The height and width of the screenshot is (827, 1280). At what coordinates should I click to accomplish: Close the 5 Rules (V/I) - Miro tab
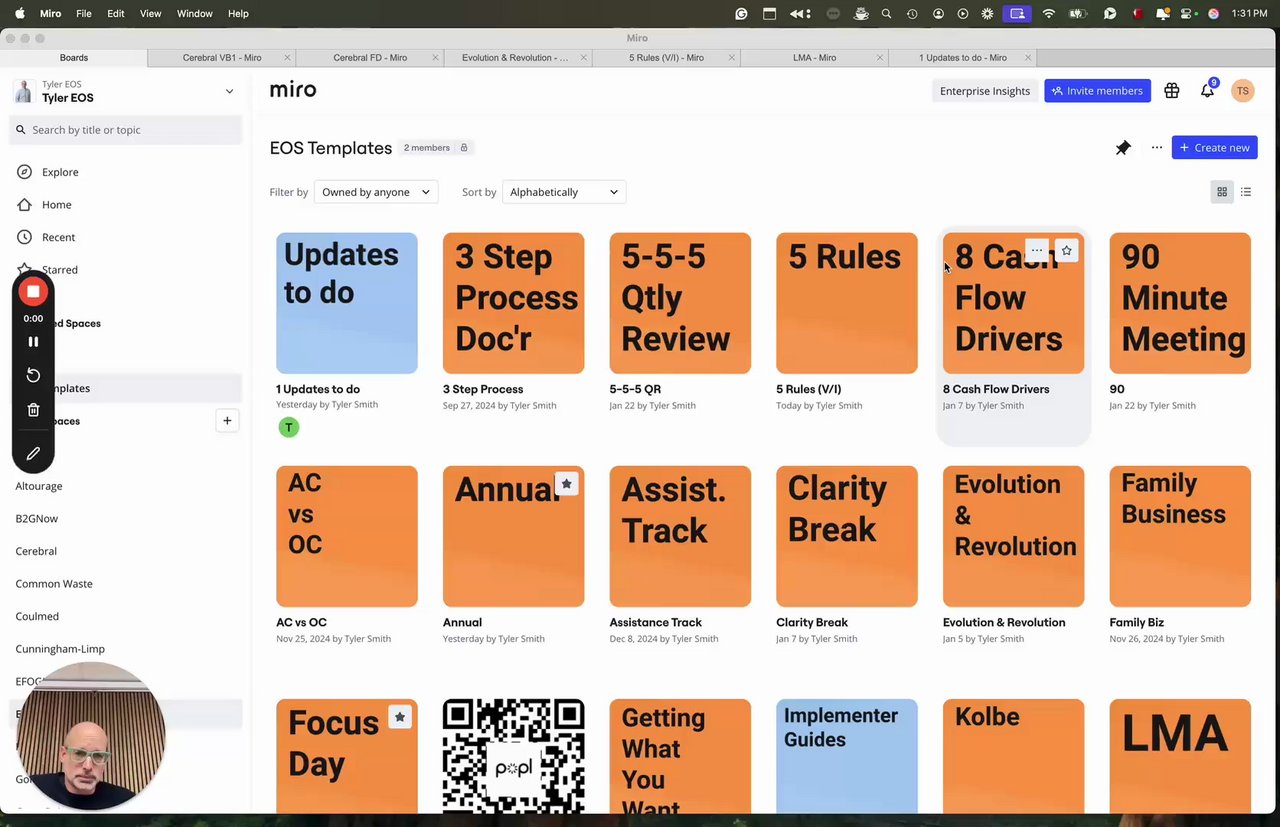coord(733,58)
